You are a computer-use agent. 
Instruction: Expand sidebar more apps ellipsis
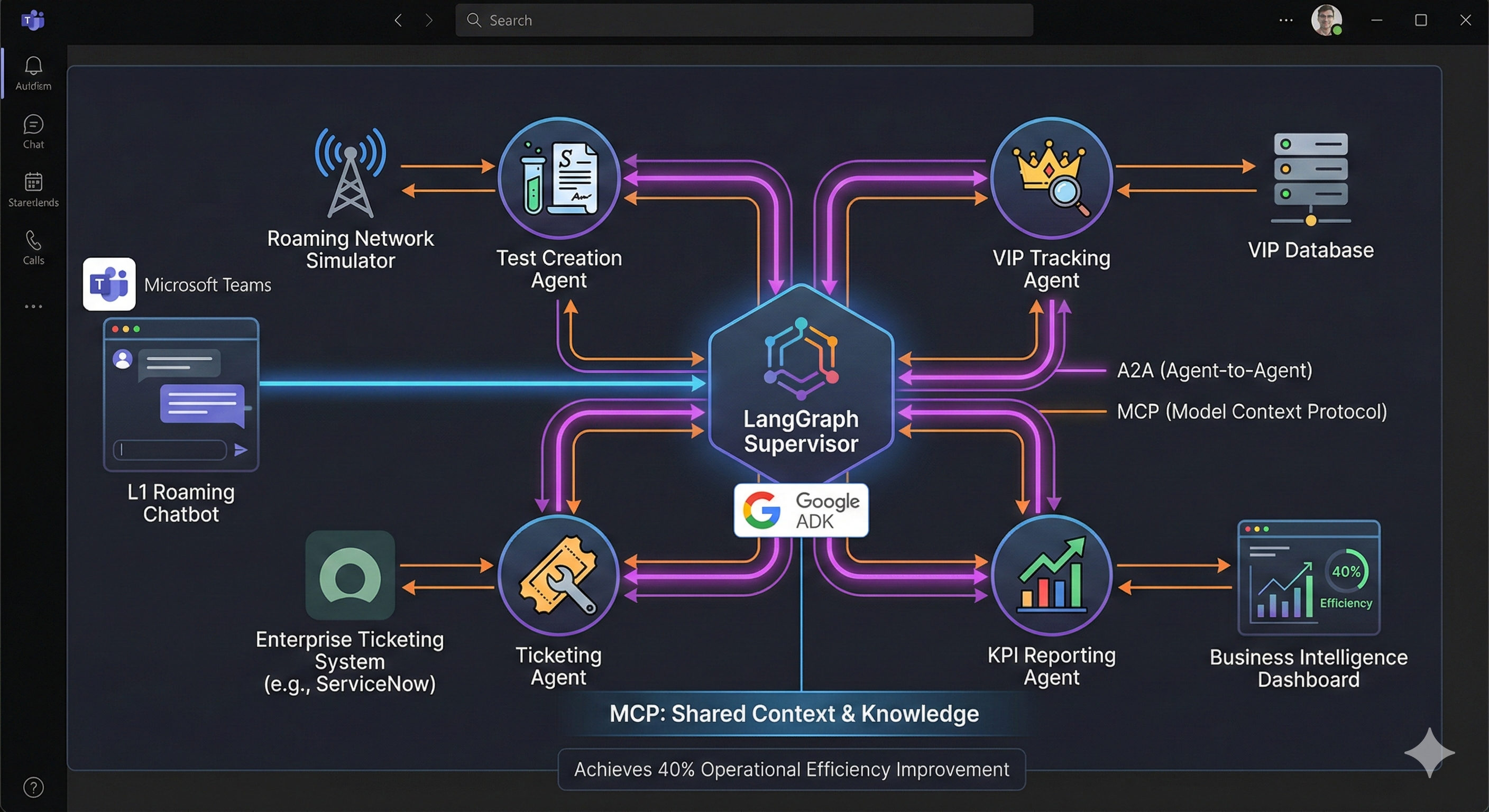pyautogui.click(x=33, y=306)
